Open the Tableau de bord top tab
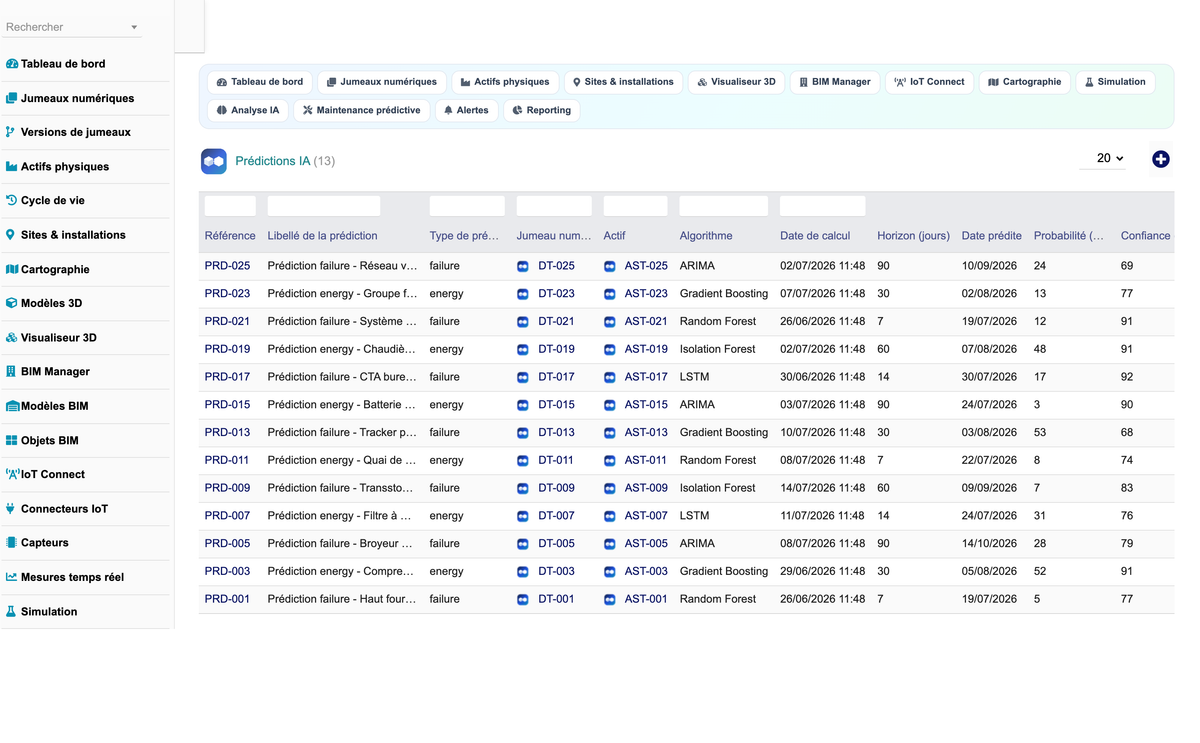Image resolution: width=1200 pixels, height=743 pixels. [260, 82]
